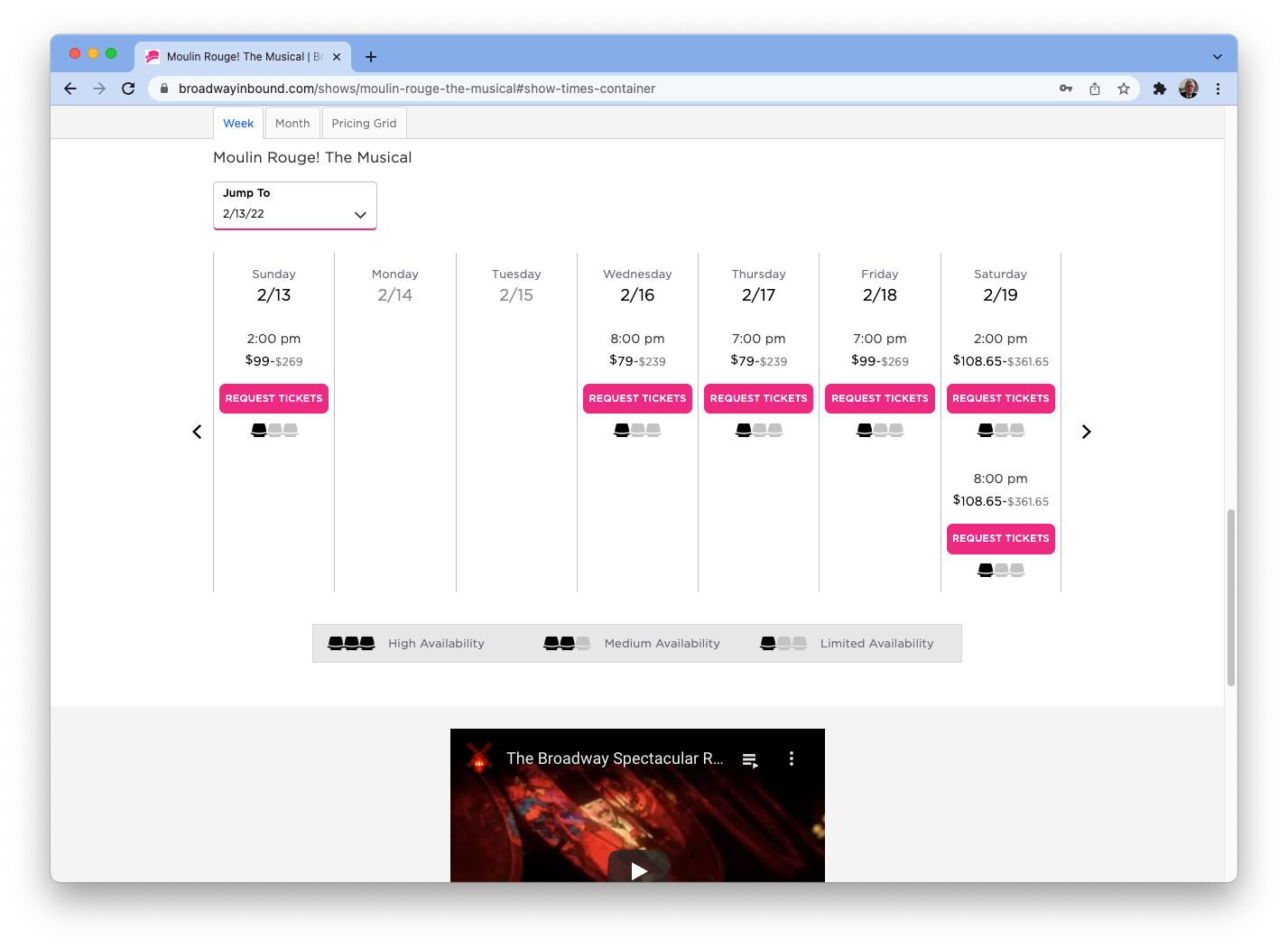Click the '8:00 pm' time under Saturday
This screenshot has height=949, width=1288.
pyautogui.click(x=1001, y=479)
